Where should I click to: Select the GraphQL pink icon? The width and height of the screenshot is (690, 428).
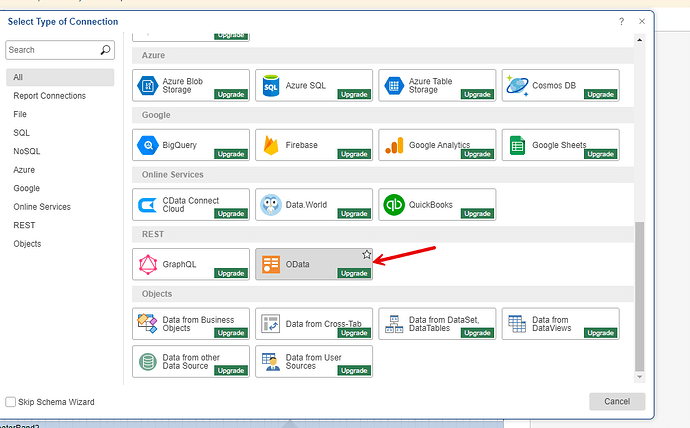(x=148, y=264)
